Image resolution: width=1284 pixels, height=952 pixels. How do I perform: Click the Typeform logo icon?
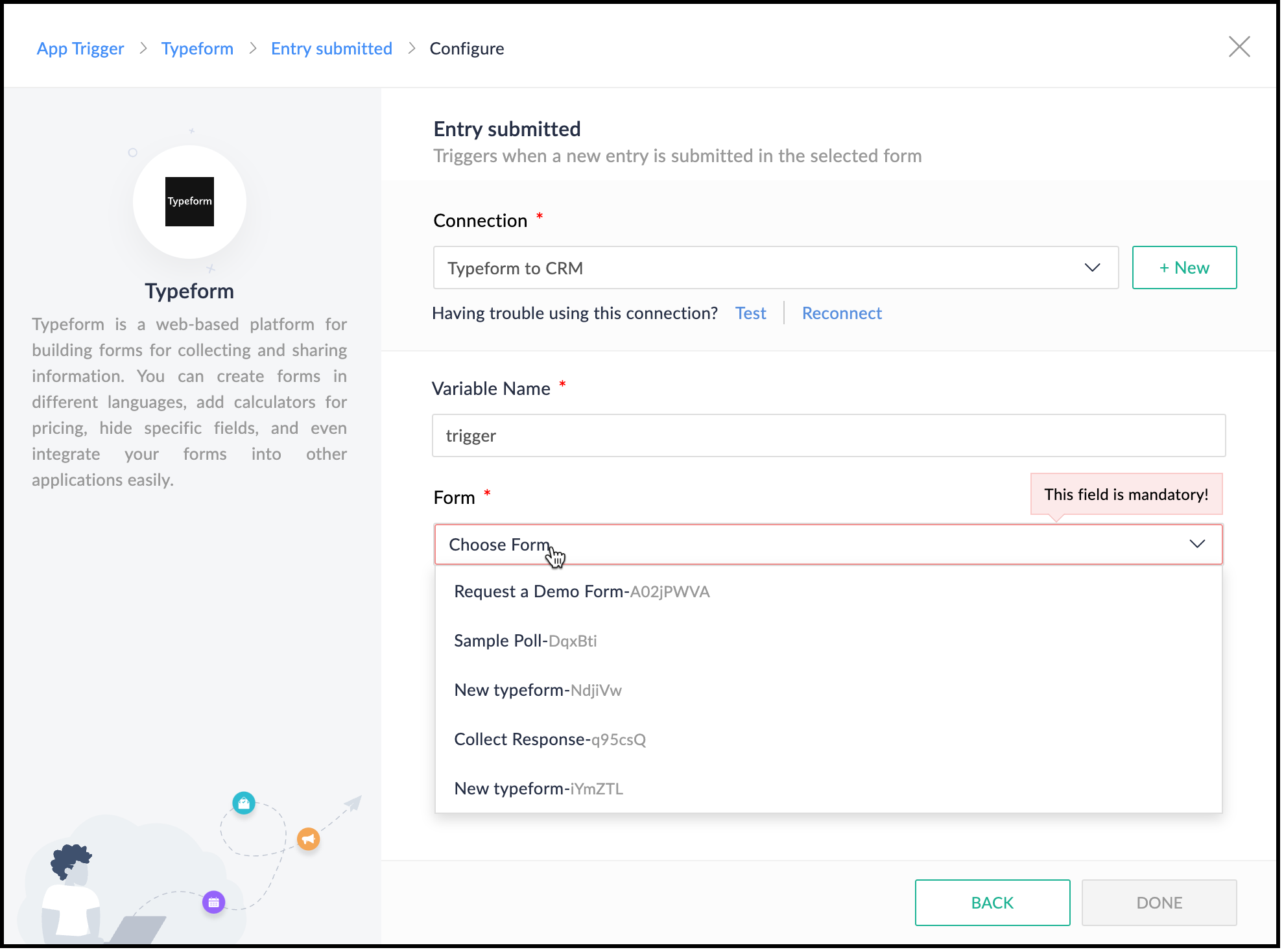(189, 202)
